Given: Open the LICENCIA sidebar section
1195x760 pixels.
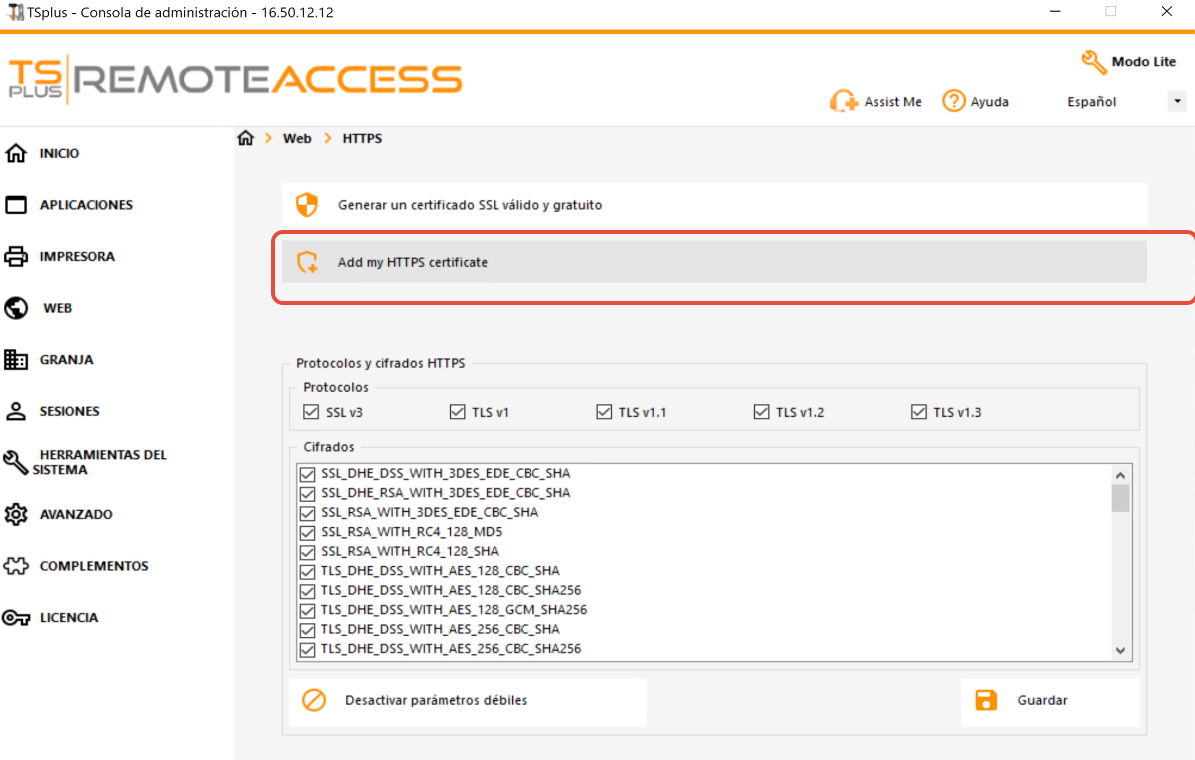Looking at the screenshot, I should tap(69, 617).
